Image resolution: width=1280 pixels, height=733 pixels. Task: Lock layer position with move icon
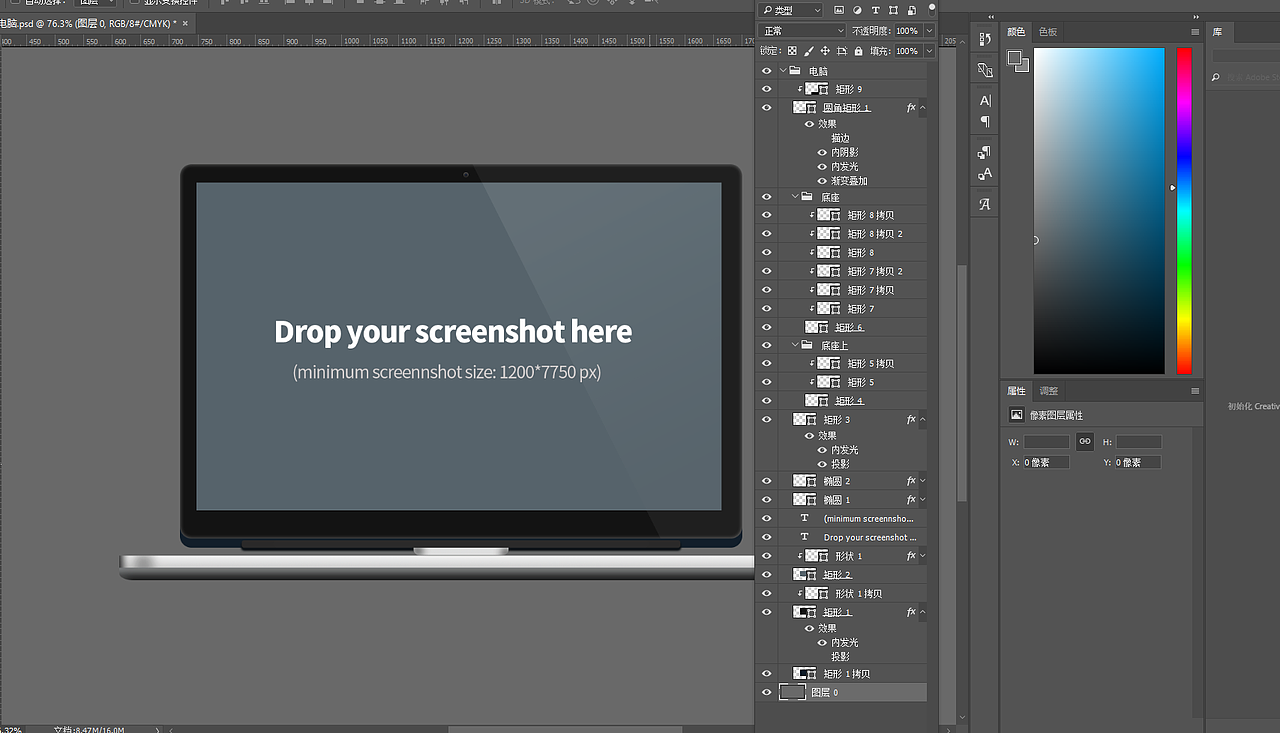pyautogui.click(x=825, y=51)
